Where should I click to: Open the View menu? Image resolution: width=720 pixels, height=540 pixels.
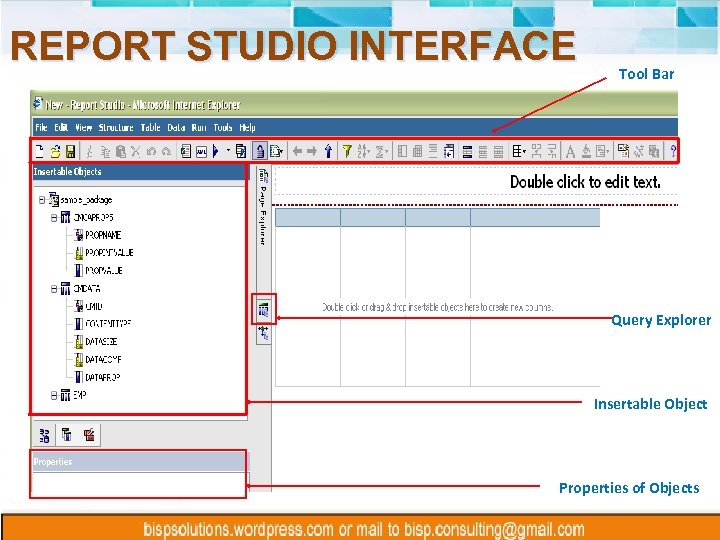point(84,128)
